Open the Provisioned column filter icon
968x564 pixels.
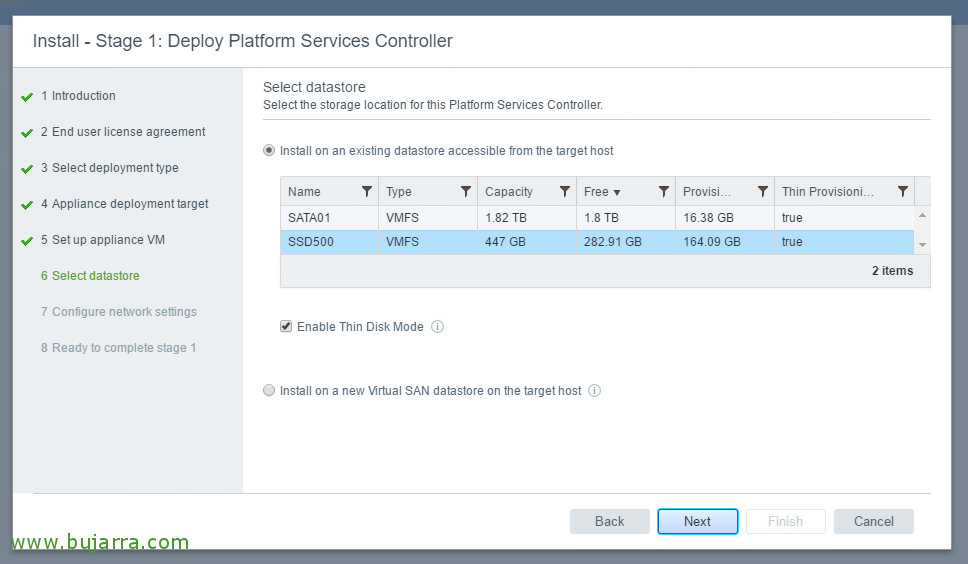[x=763, y=192]
